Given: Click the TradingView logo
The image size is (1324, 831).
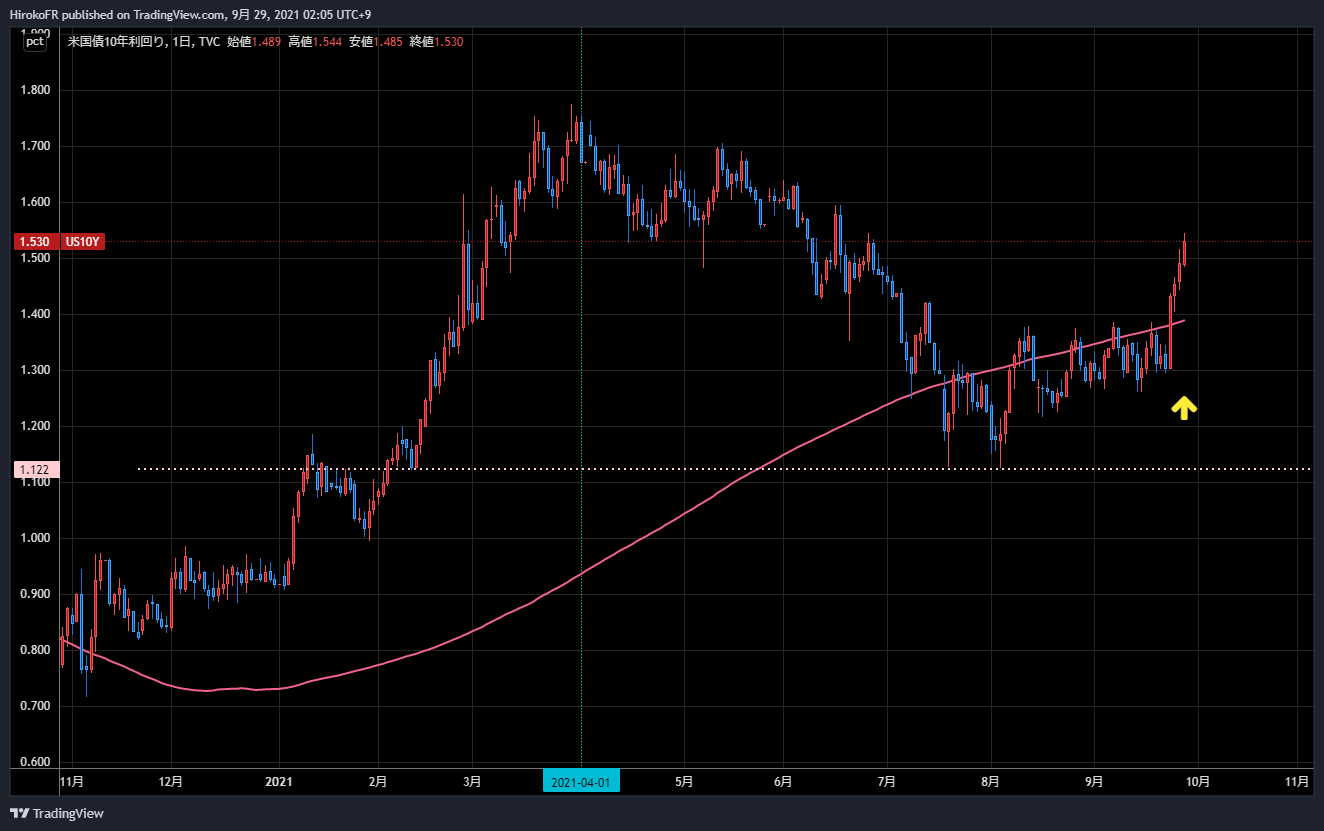Looking at the screenshot, I should 57,813.
